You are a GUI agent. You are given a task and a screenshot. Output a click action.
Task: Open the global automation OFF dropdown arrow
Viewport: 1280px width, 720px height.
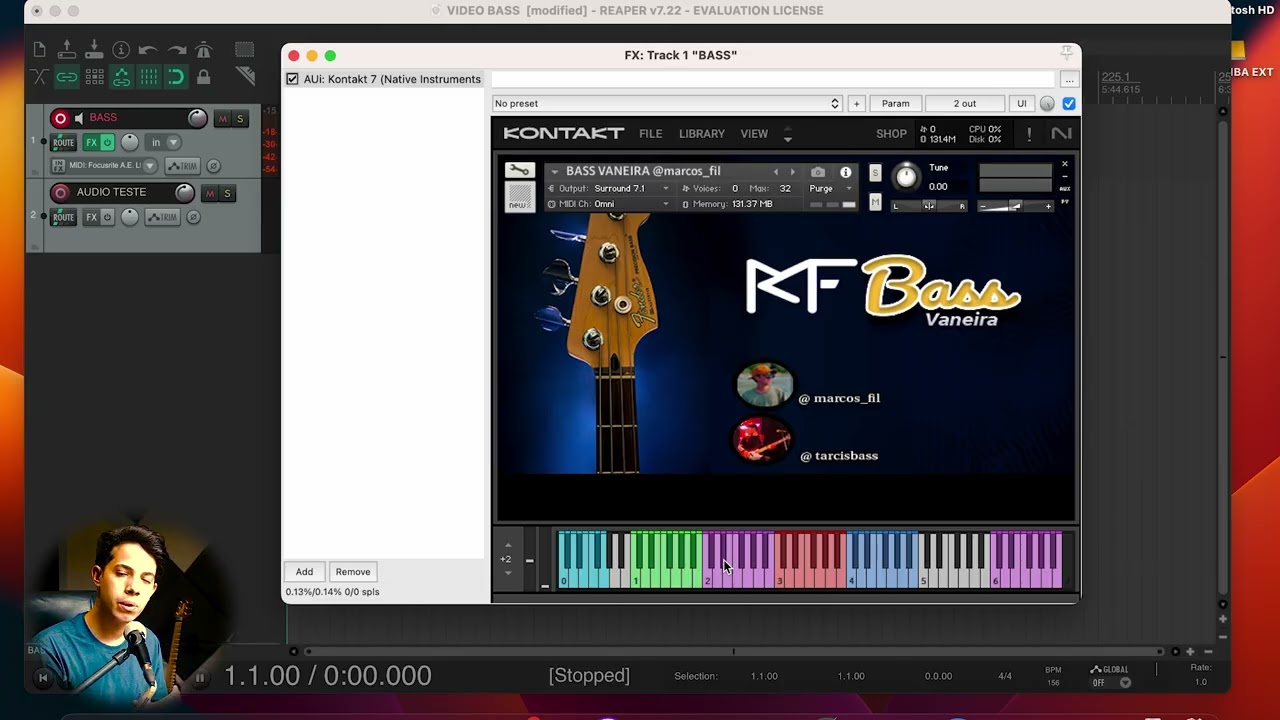click(1125, 683)
